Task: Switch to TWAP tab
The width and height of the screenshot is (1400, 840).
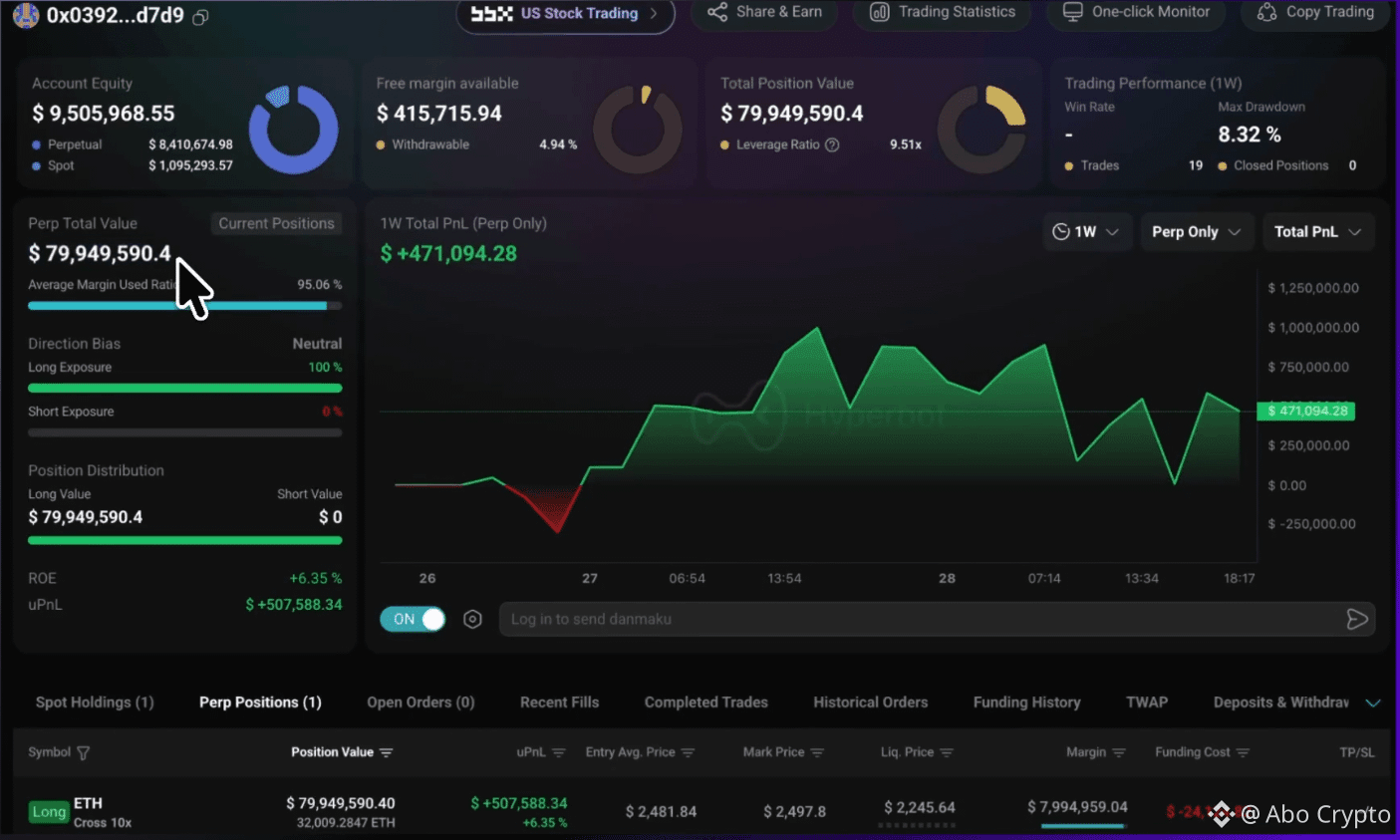Action: 1147,702
